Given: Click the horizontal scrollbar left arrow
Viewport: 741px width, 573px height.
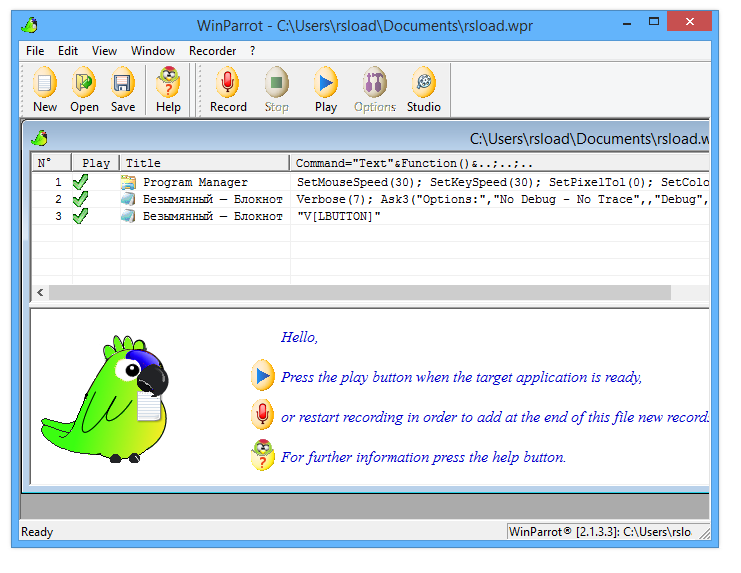Looking at the screenshot, I should tap(40, 292).
